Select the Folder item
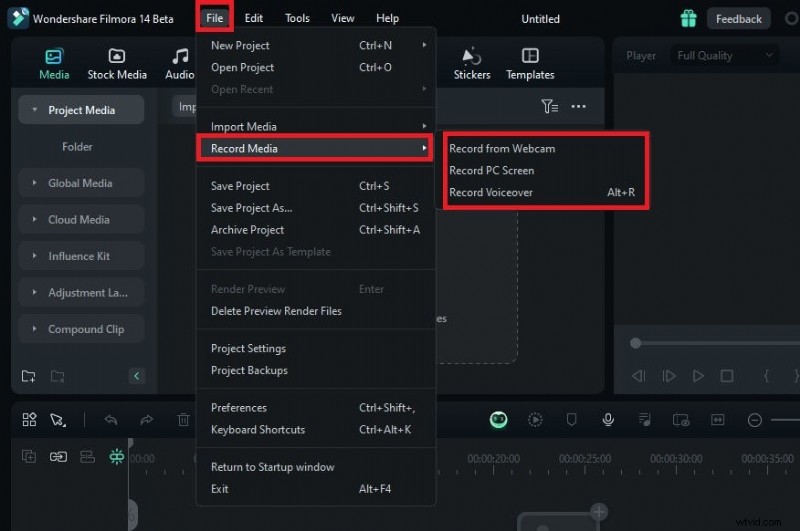 [77, 147]
